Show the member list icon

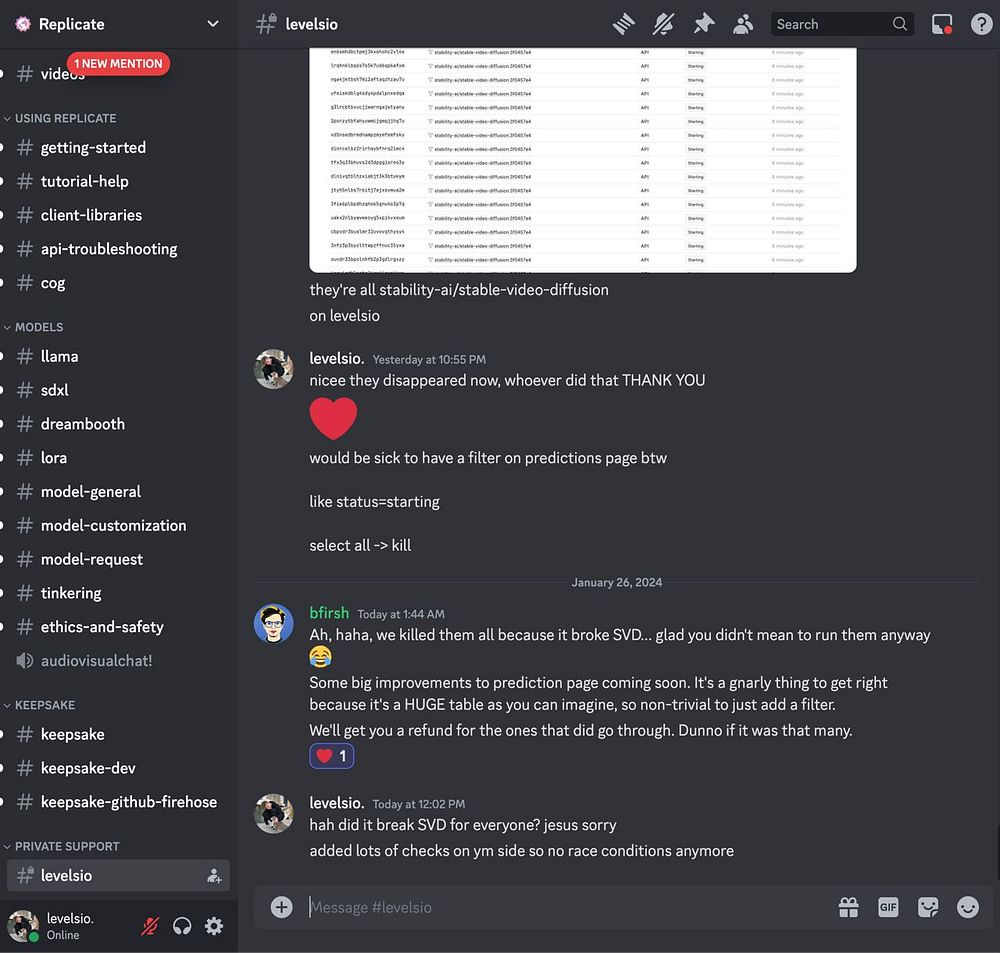pos(743,24)
